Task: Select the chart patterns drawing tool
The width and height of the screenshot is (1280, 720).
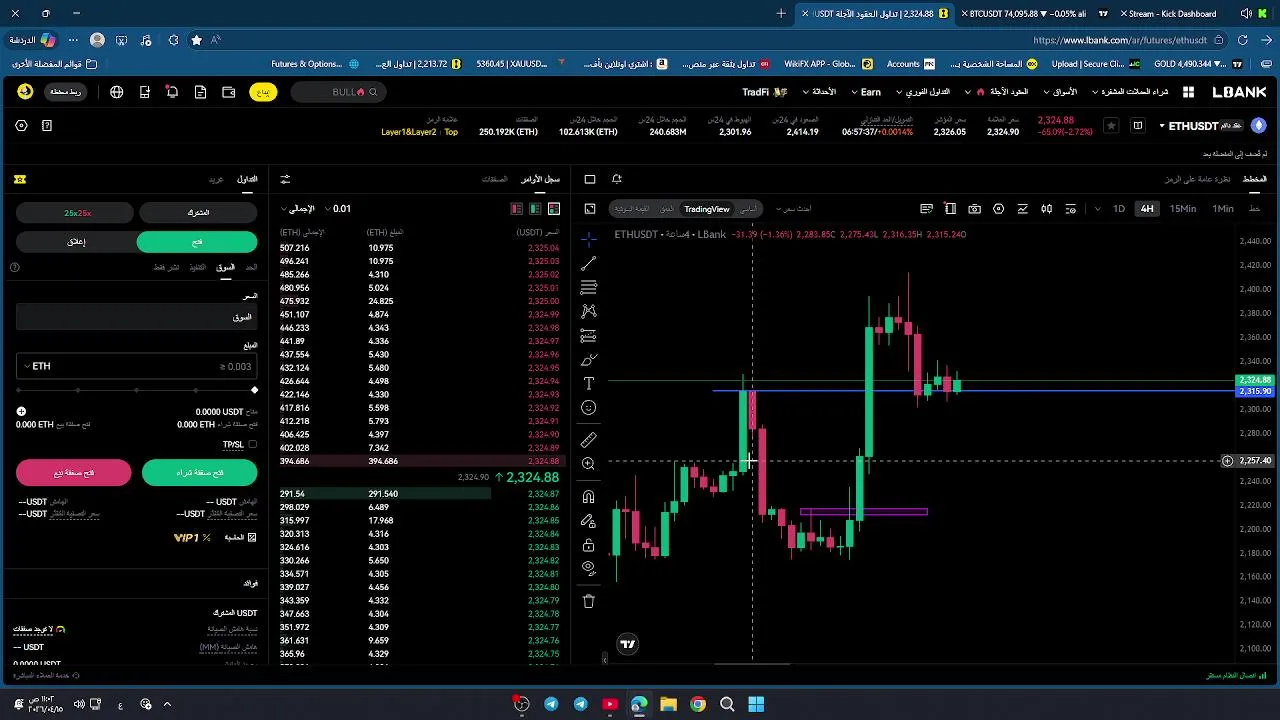Action: tap(589, 311)
